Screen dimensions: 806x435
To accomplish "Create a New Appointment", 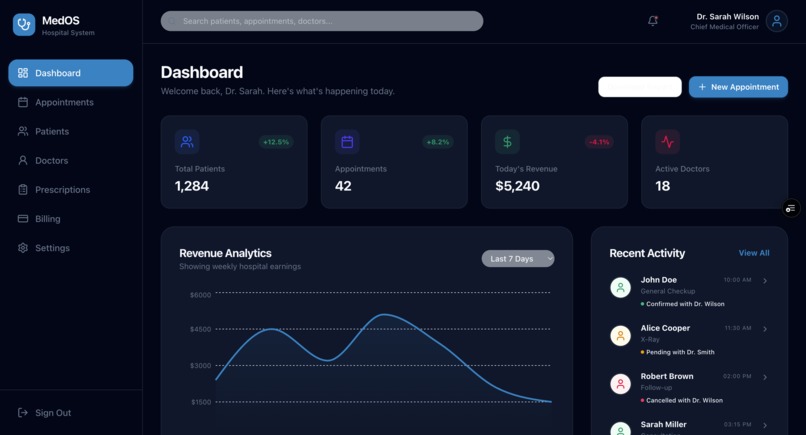I will point(738,87).
